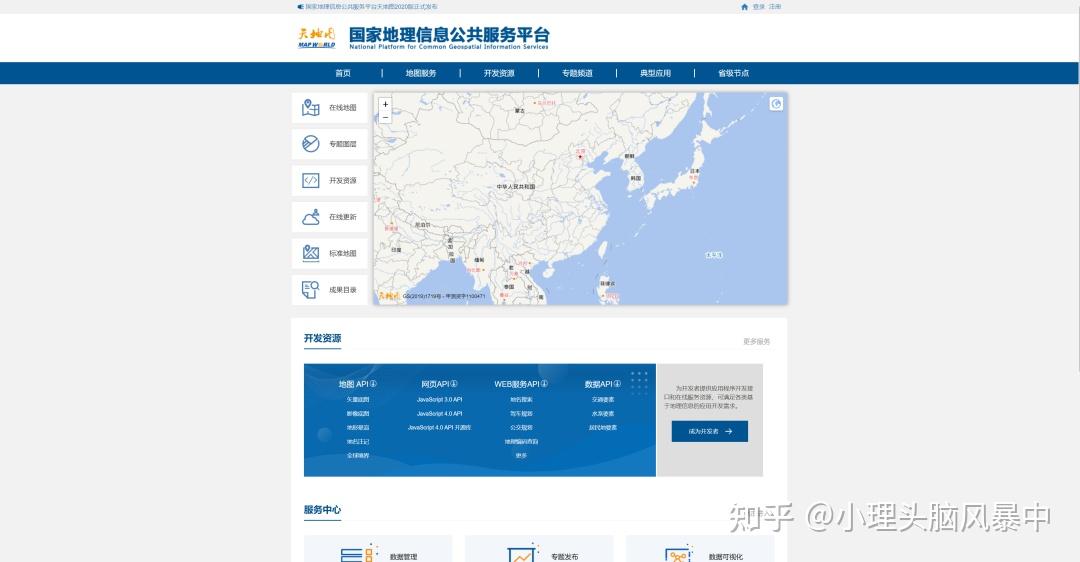Click 更多 under WEB服务API
This screenshot has height=562, width=1080.
click(521, 456)
